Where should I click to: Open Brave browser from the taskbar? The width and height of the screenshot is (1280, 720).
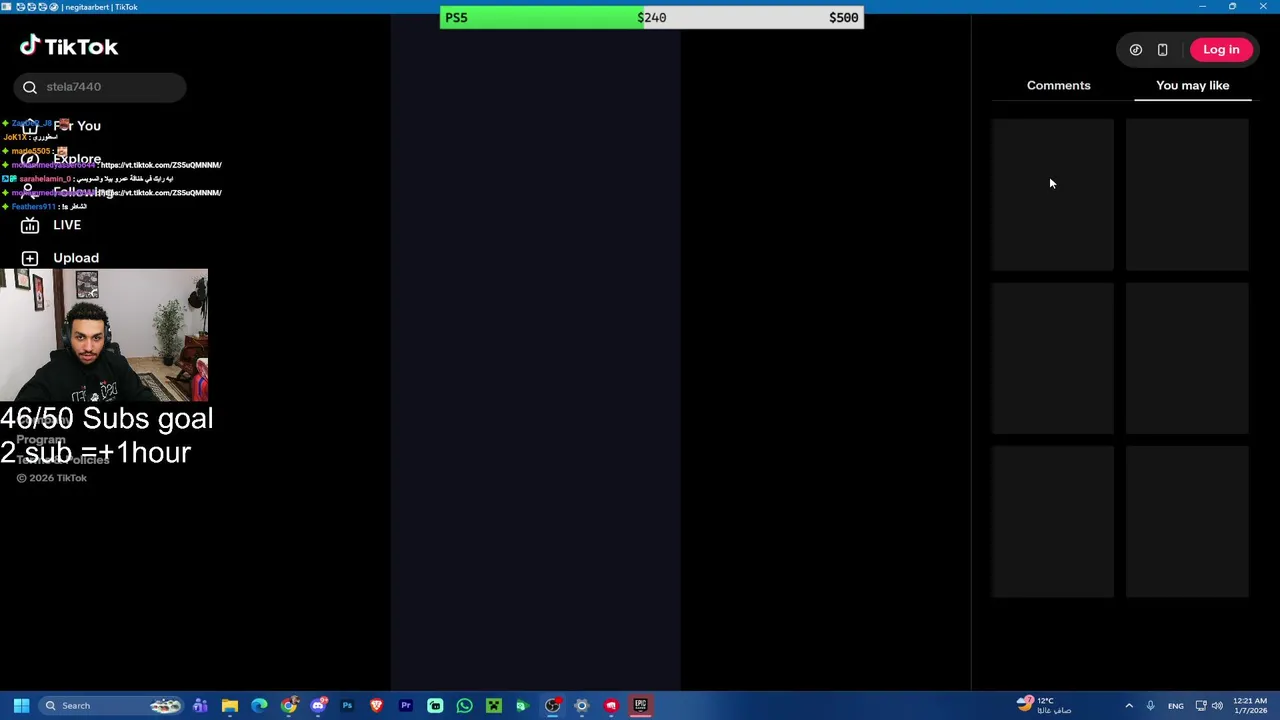376,706
